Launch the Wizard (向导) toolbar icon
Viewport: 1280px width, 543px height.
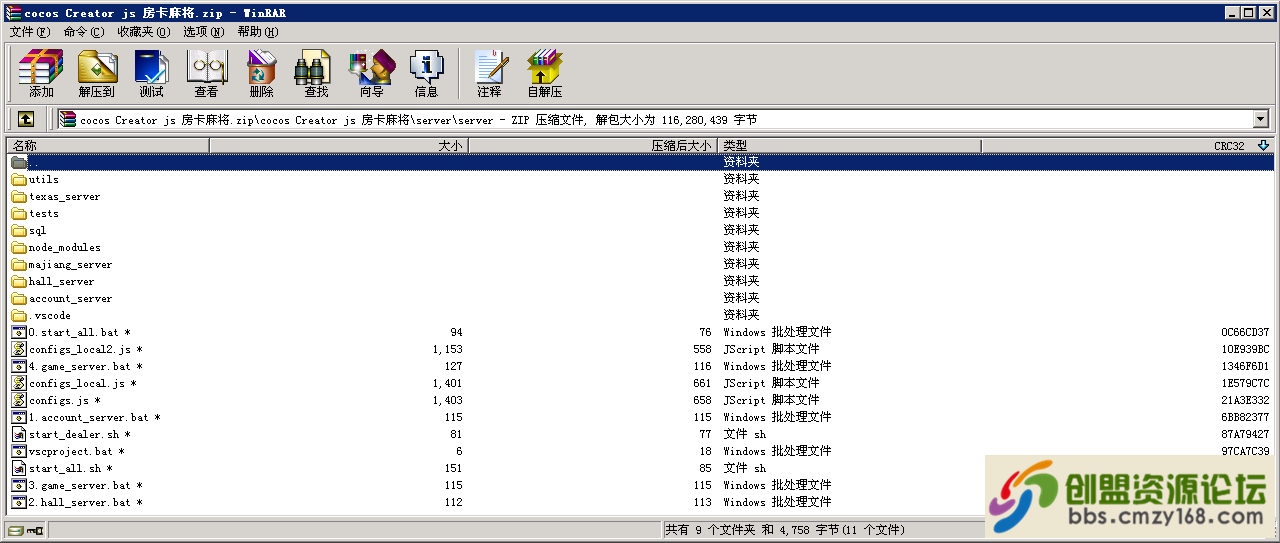tap(371, 73)
